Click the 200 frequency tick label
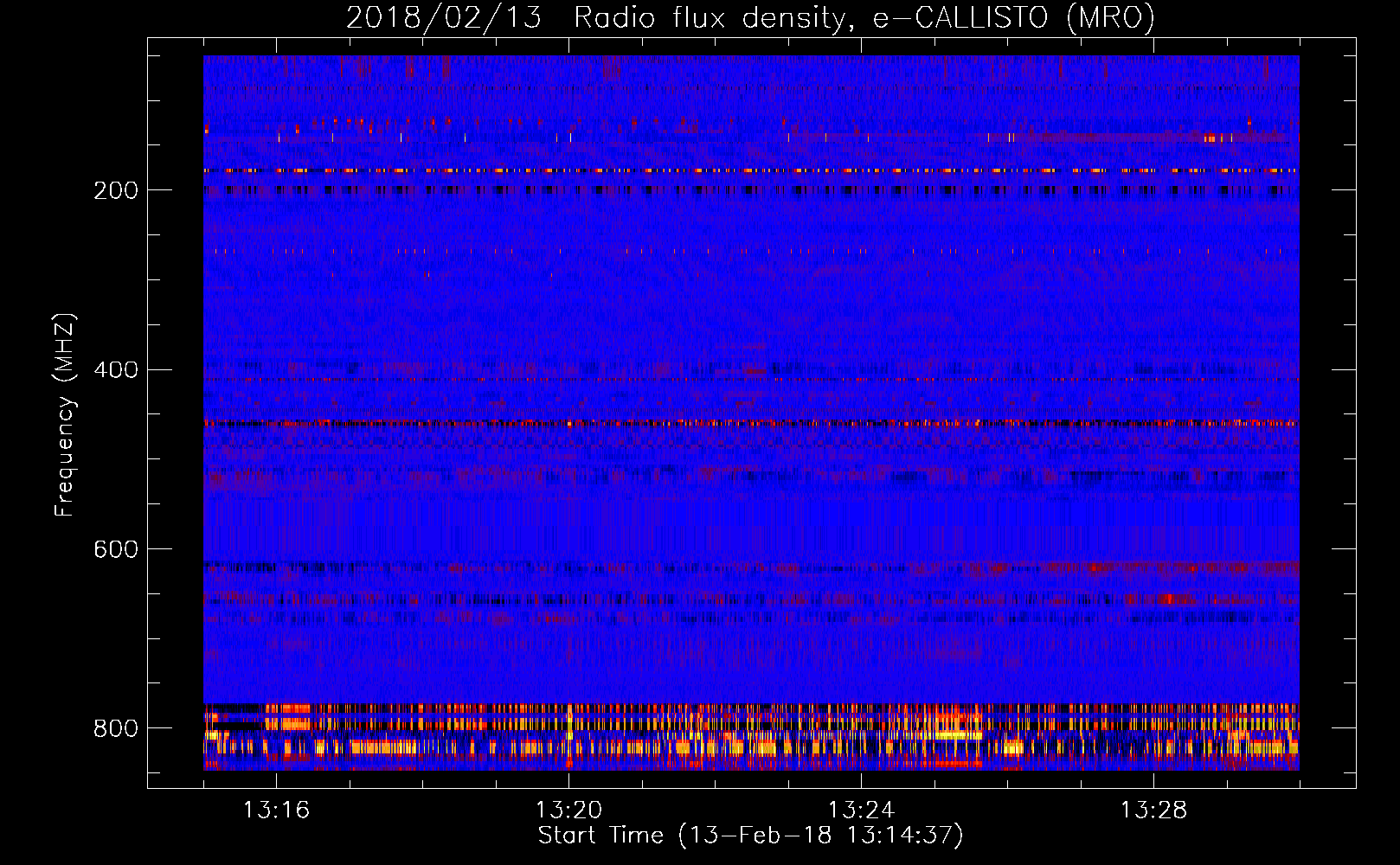1400x865 pixels. (x=116, y=190)
